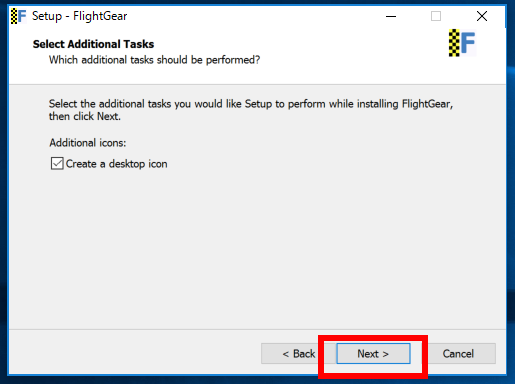Click the instruction text mentioning installing FlightGear

[x=251, y=104]
